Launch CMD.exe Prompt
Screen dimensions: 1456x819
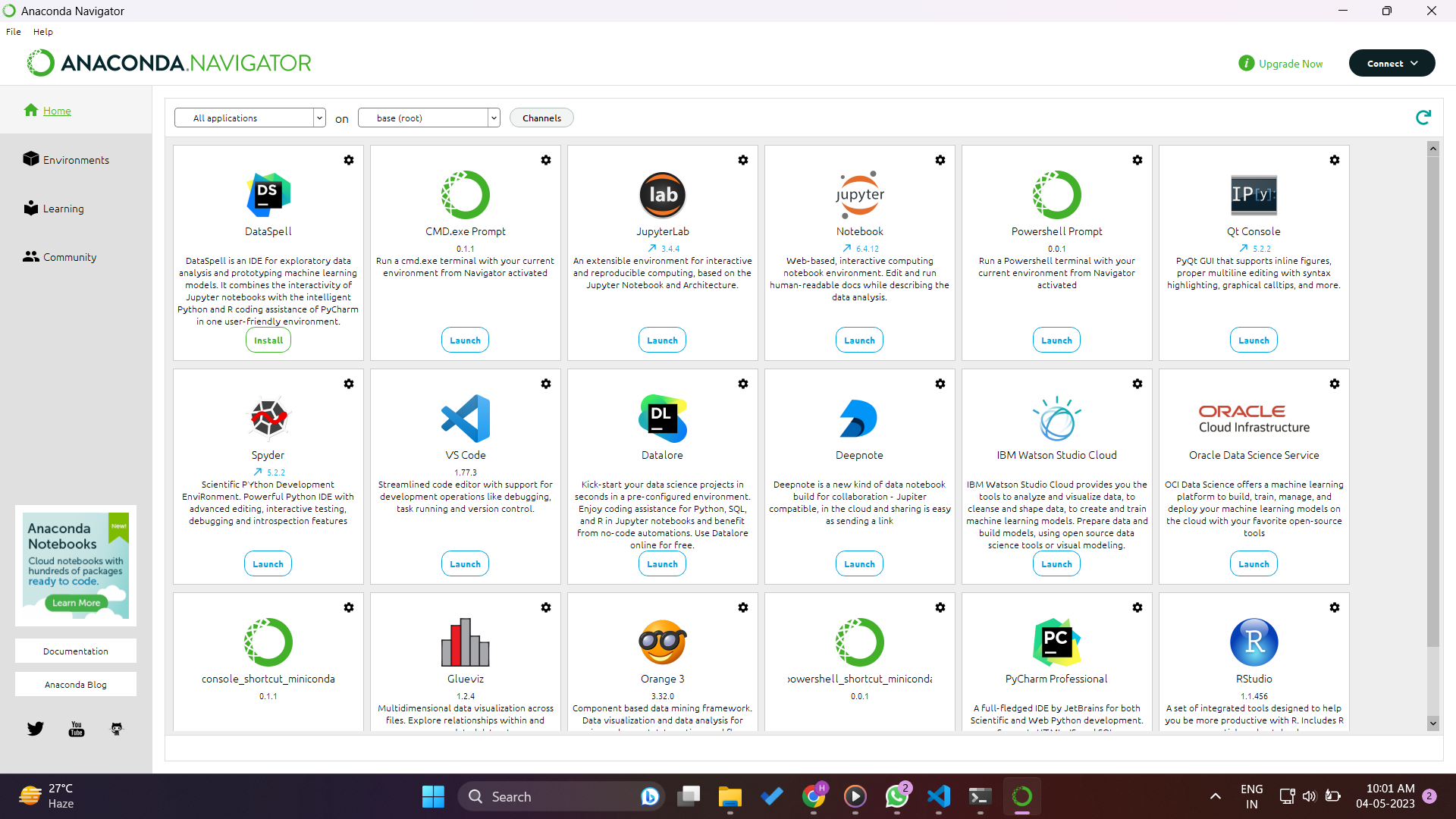466,340
